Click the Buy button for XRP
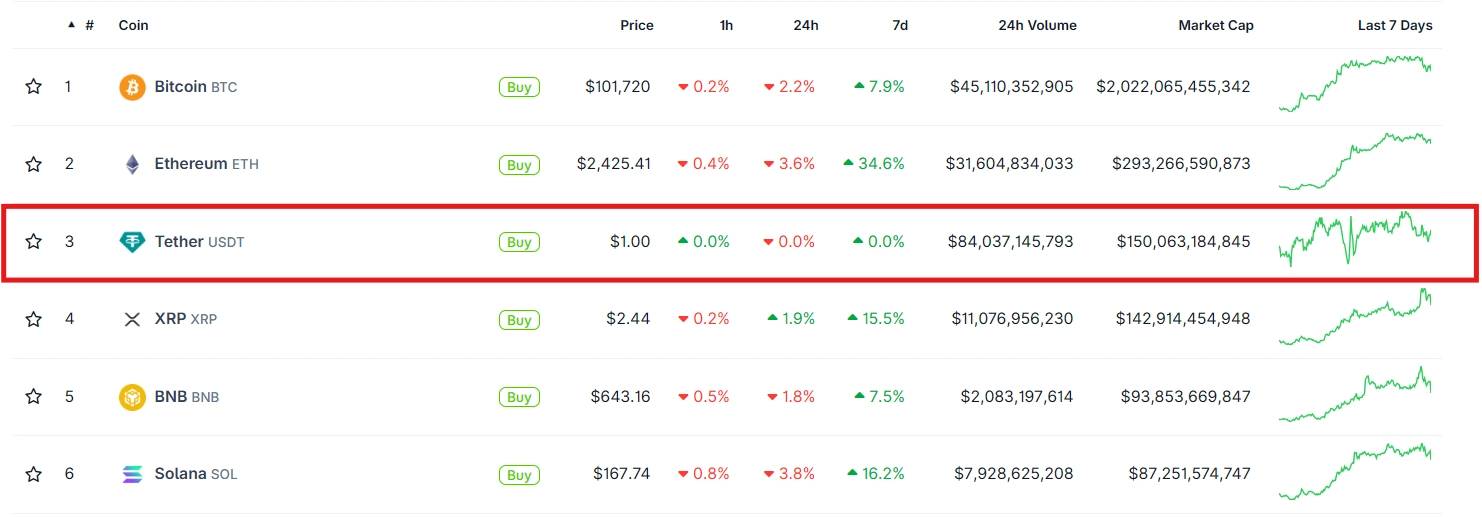This screenshot has height=517, width=1482. click(x=519, y=320)
